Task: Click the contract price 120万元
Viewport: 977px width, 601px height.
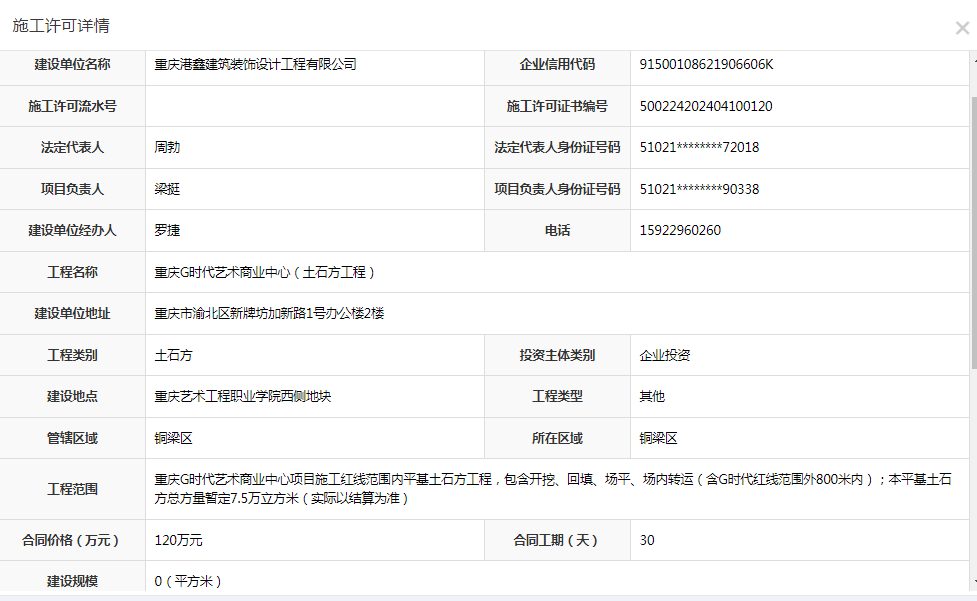Action: click(178, 540)
